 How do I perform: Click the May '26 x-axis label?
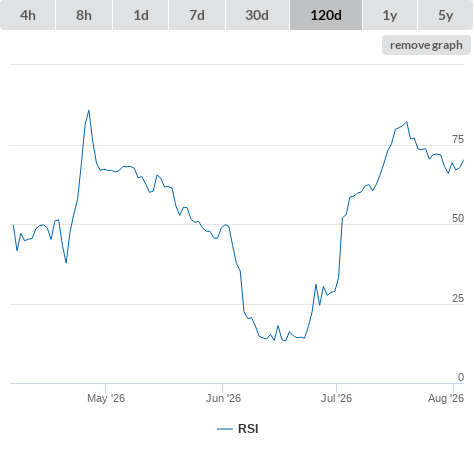pyautogui.click(x=106, y=398)
